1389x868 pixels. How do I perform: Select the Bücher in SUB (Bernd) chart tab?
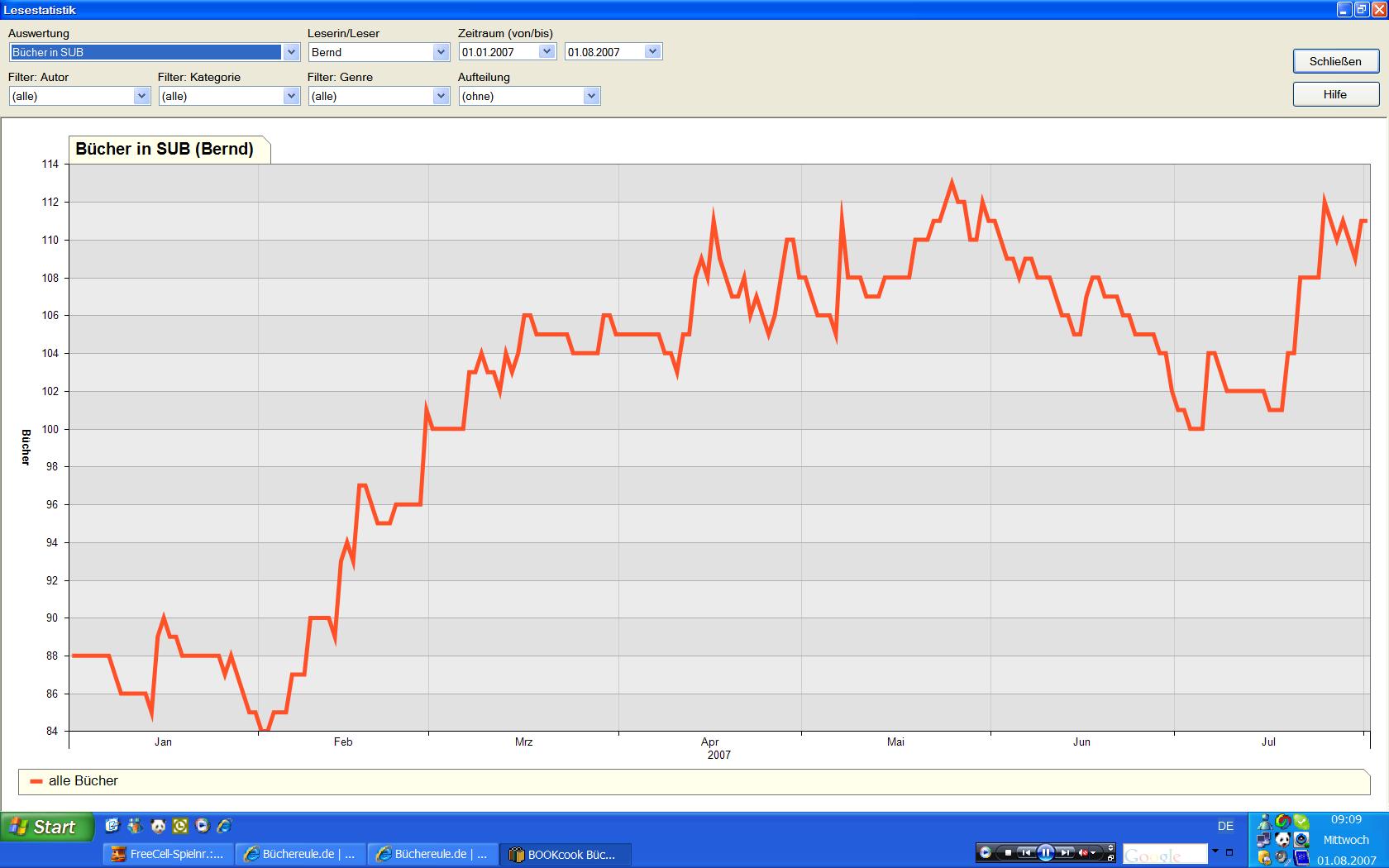pos(165,149)
